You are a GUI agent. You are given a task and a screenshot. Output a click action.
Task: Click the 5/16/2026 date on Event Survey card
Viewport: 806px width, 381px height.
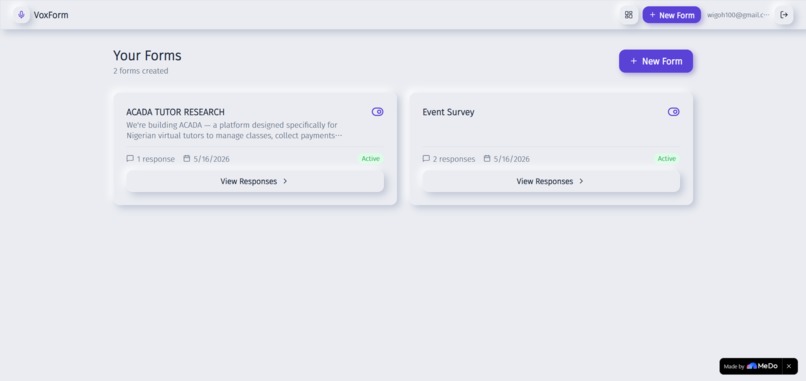tap(512, 159)
